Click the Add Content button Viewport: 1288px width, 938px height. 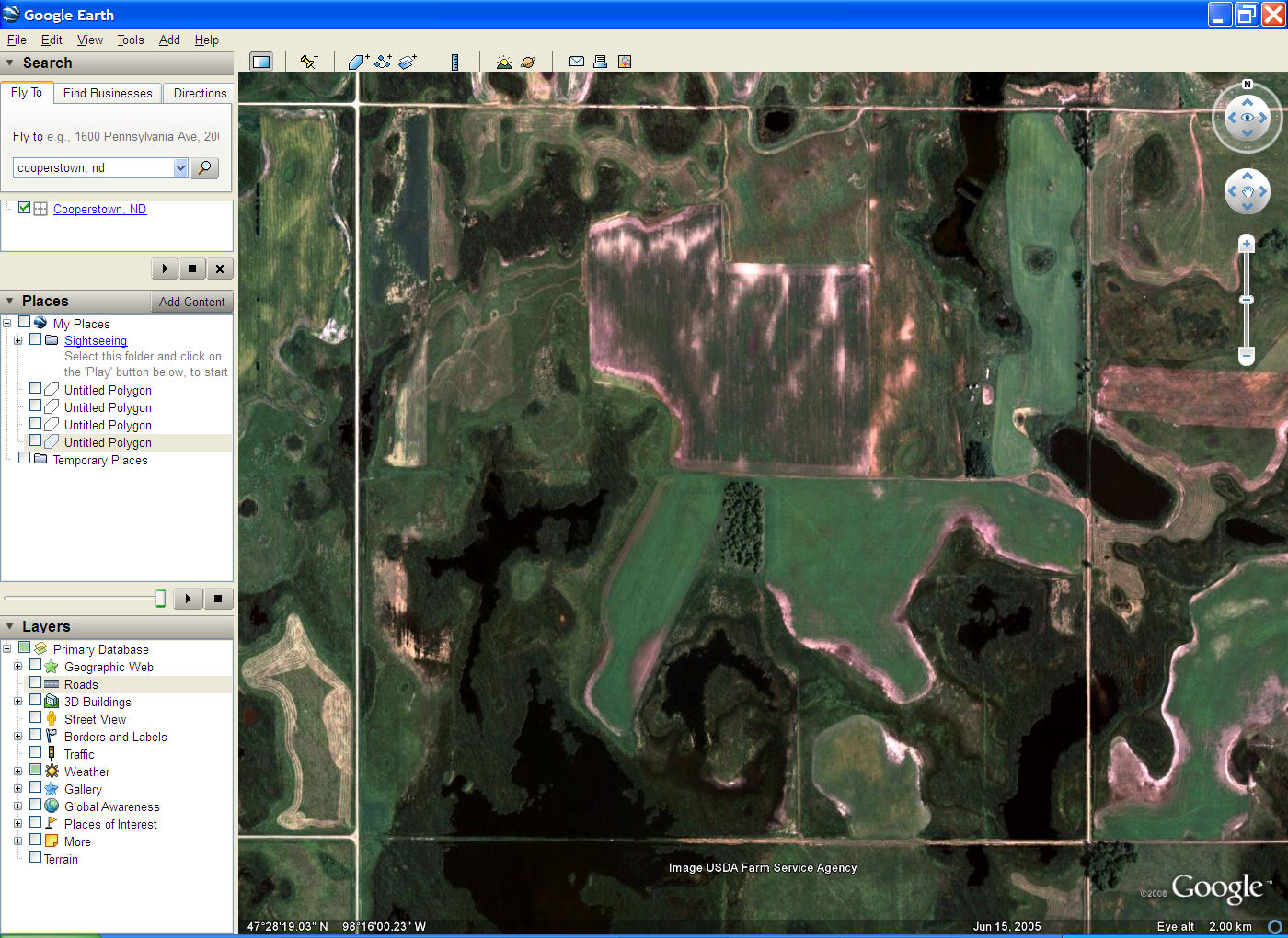pos(191,302)
